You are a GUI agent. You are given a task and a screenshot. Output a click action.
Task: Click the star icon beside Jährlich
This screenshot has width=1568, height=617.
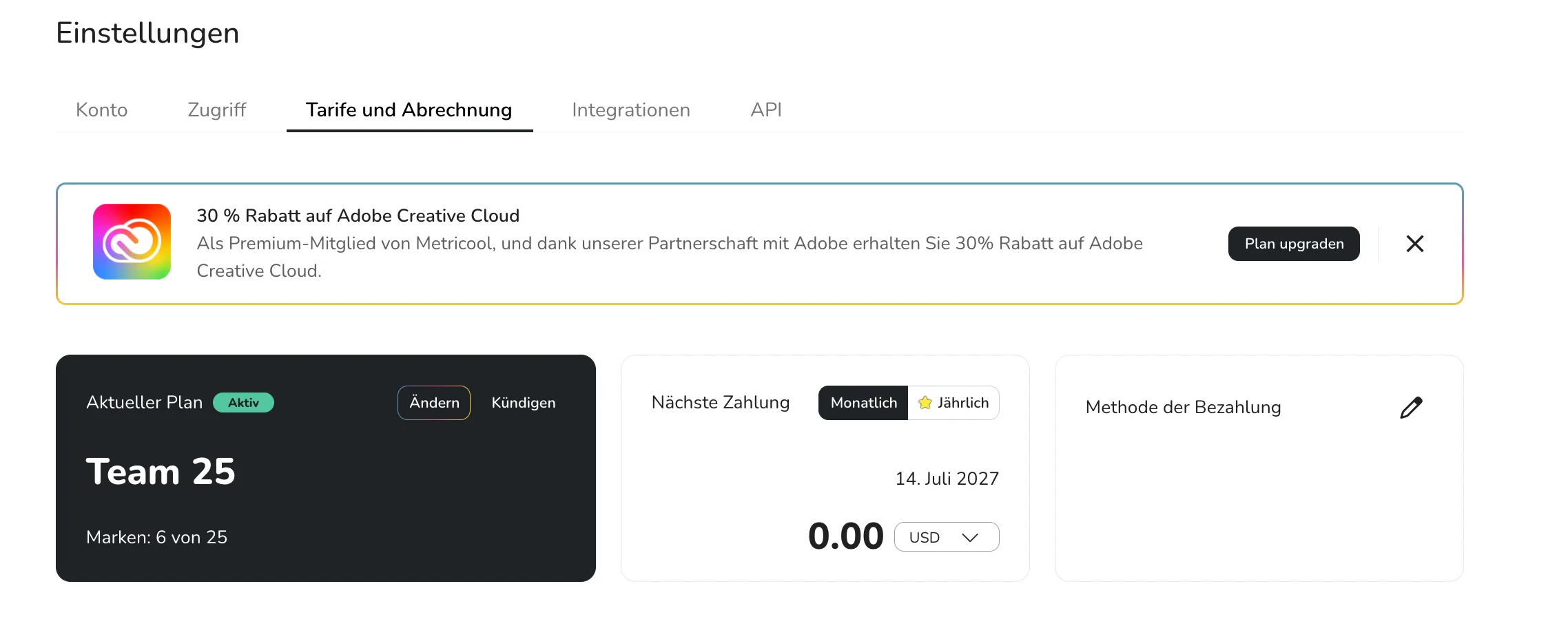tap(925, 403)
